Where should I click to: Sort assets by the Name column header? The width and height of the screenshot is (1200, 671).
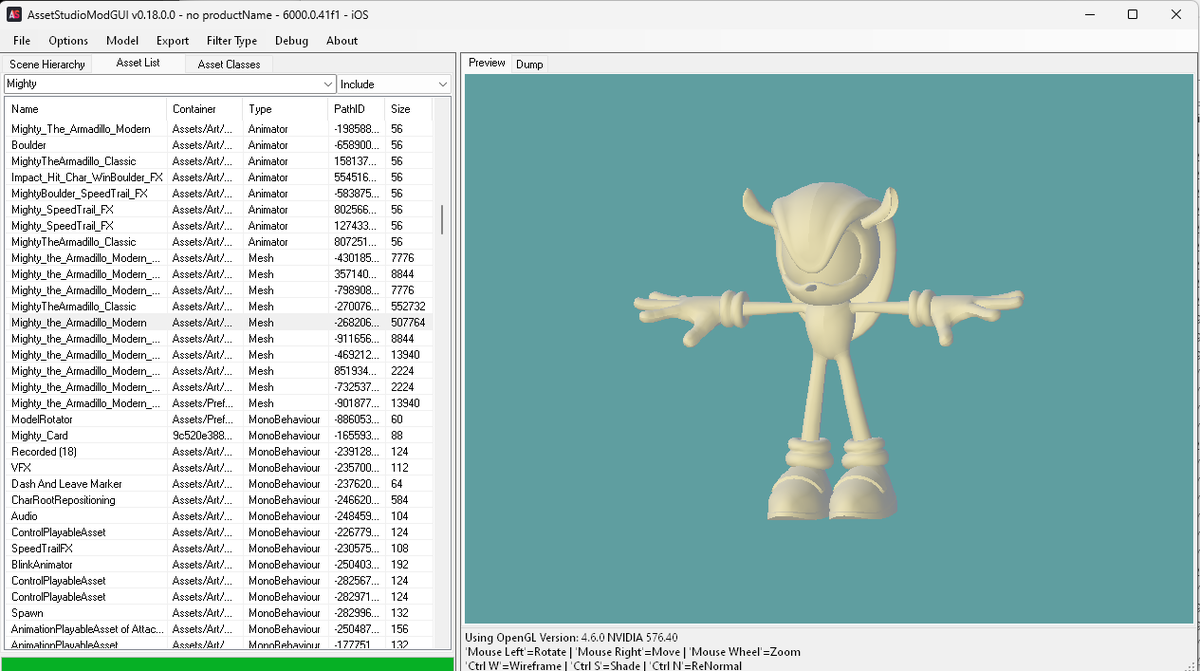coord(86,109)
